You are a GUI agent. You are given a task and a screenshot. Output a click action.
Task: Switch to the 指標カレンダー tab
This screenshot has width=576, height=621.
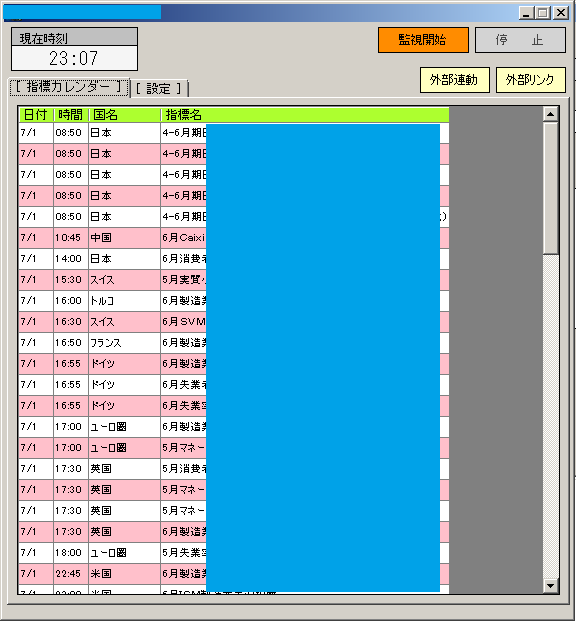69,87
